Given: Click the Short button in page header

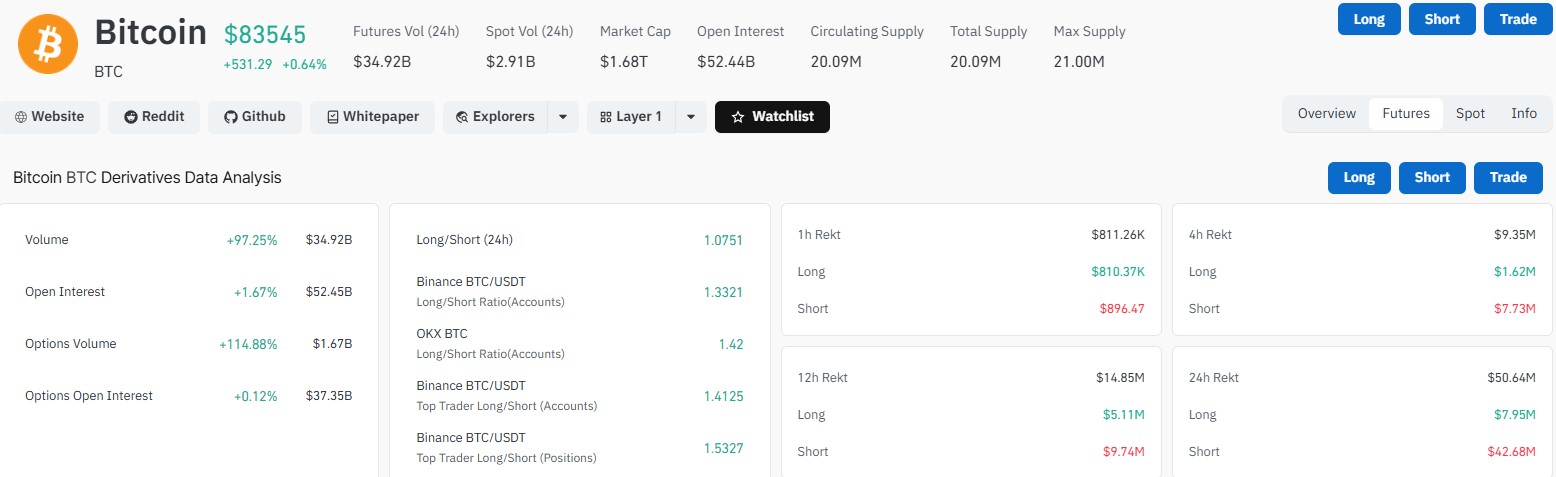Looking at the screenshot, I should pos(1442,19).
